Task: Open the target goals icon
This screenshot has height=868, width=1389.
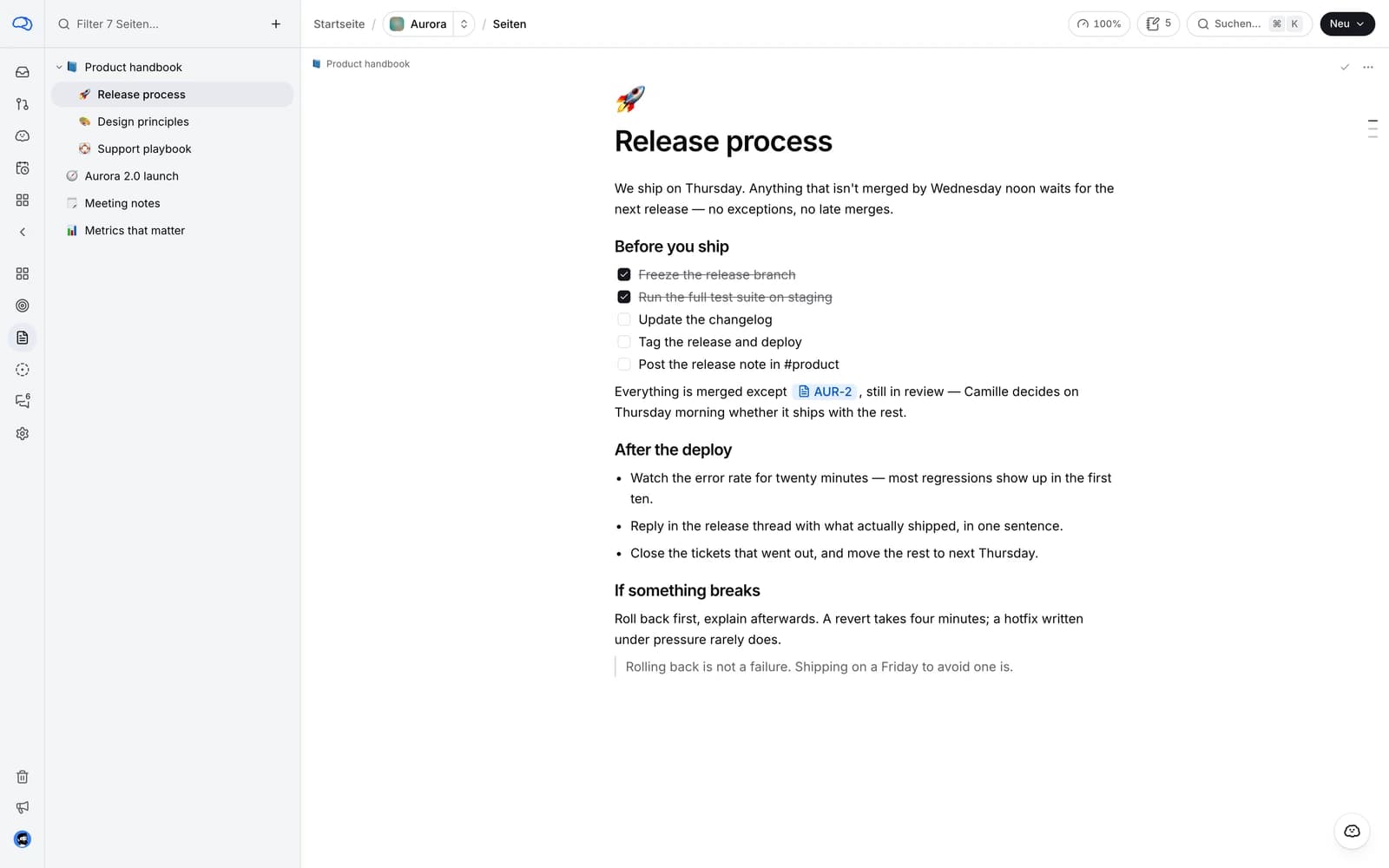Action: click(x=23, y=306)
